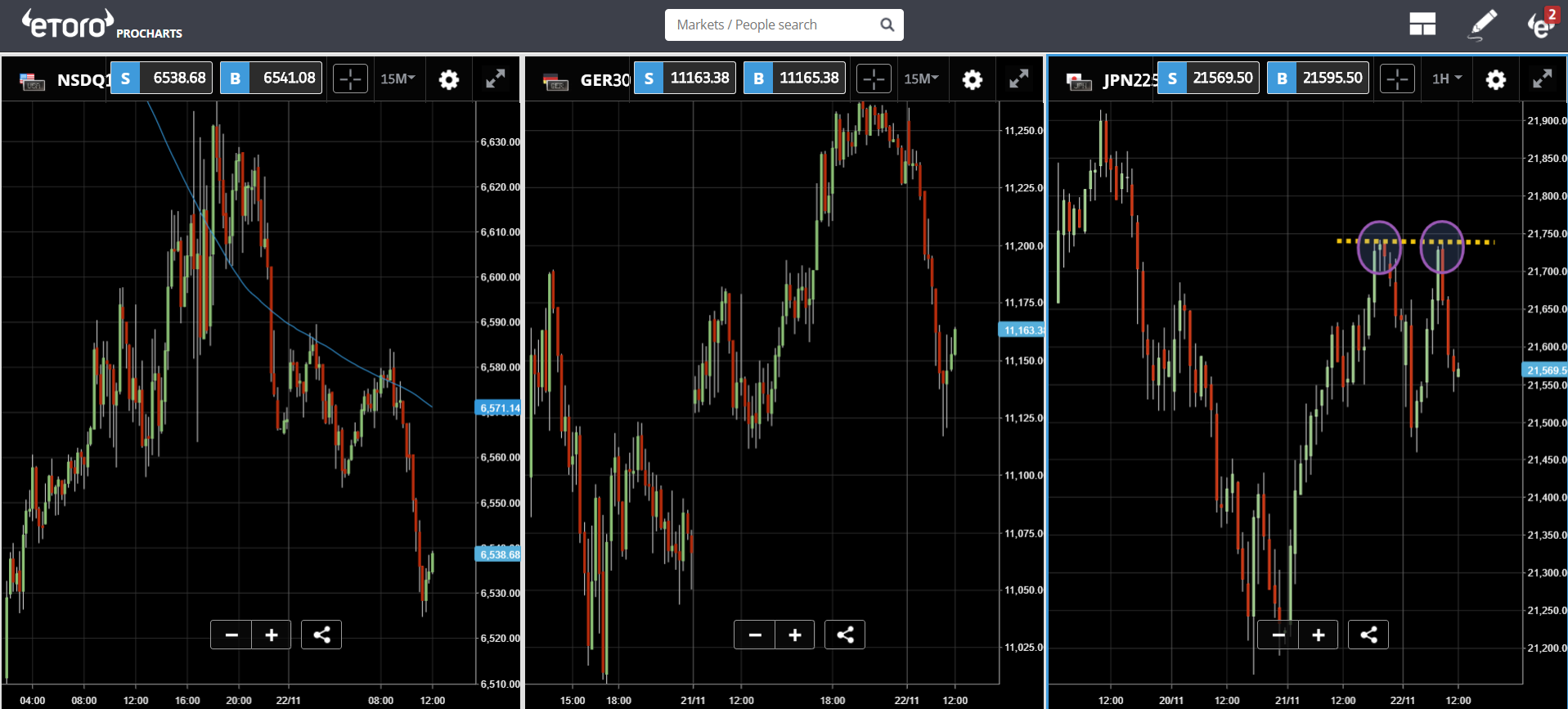
Task: Click the GER30 Sell 11163.38 button
Action: (x=685, y=78)
